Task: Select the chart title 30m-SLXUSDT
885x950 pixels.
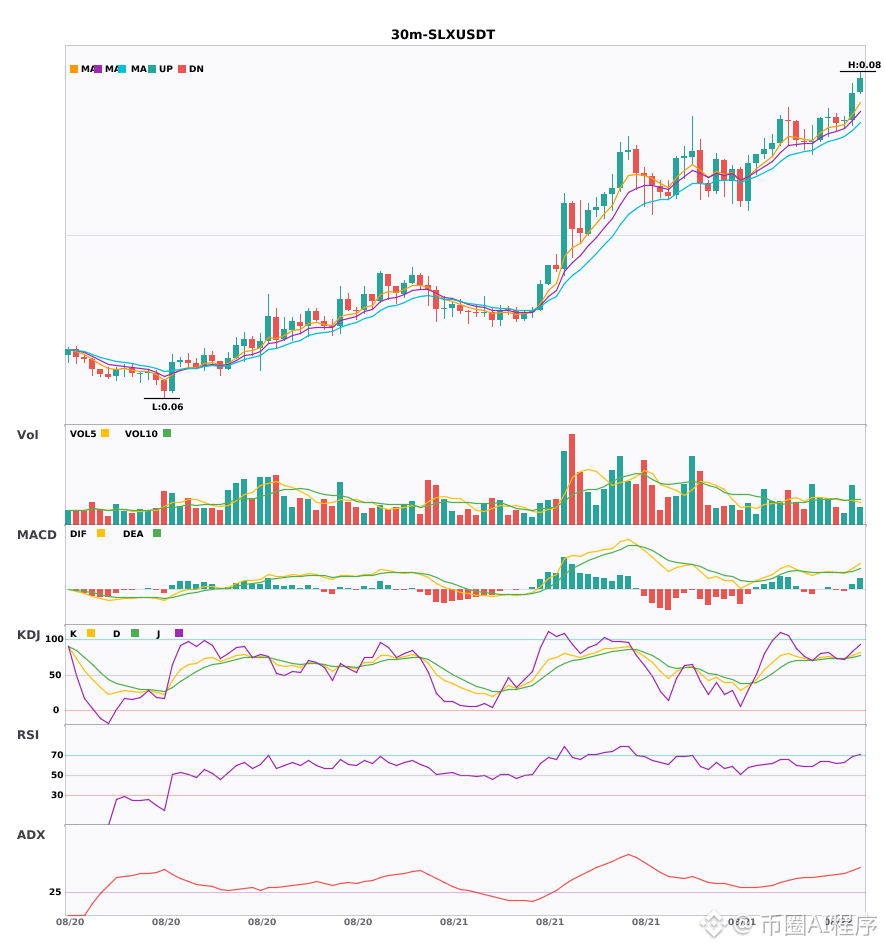Action: 443,35
